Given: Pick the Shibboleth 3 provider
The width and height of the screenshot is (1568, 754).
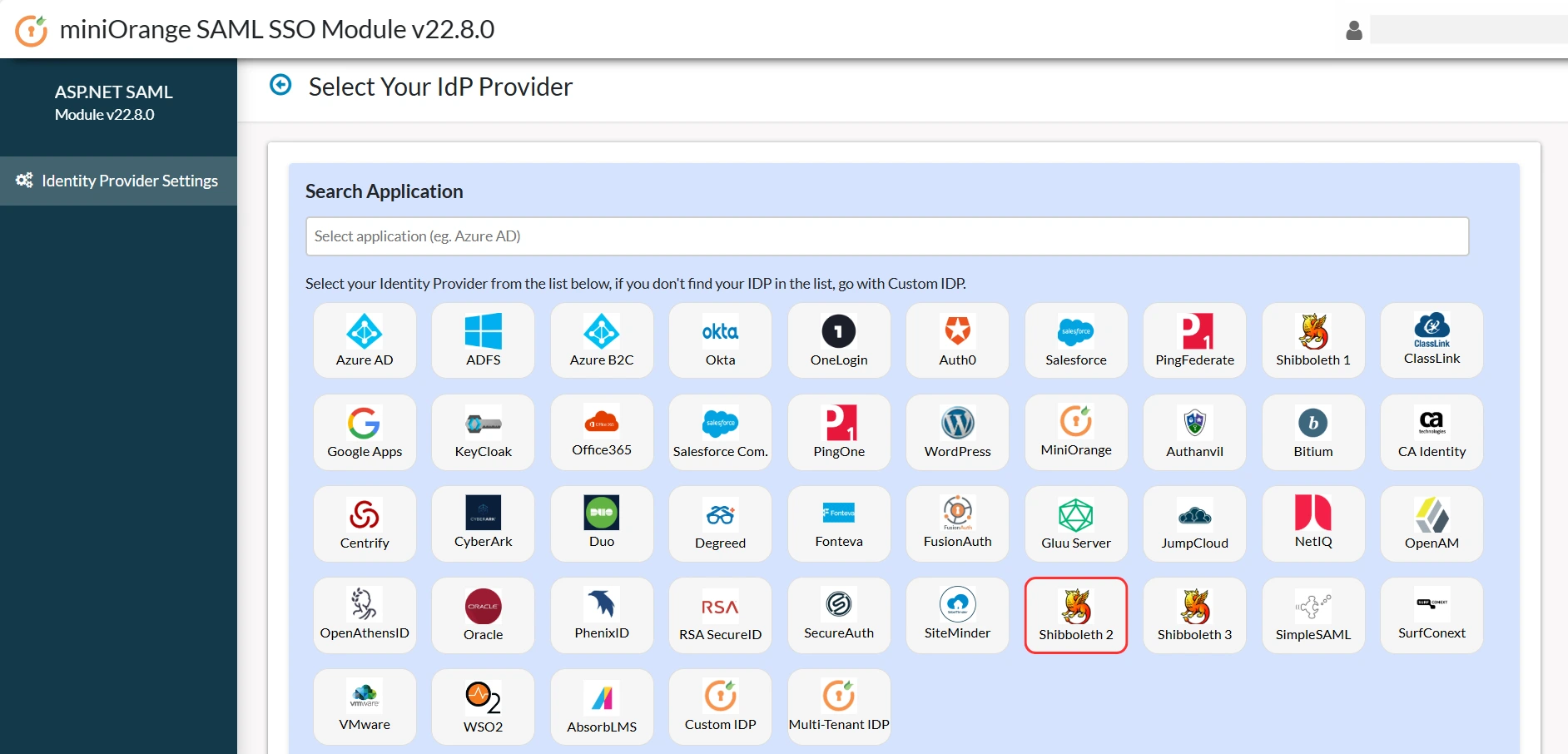Looking at the screenshot, I should (1195, 615).
